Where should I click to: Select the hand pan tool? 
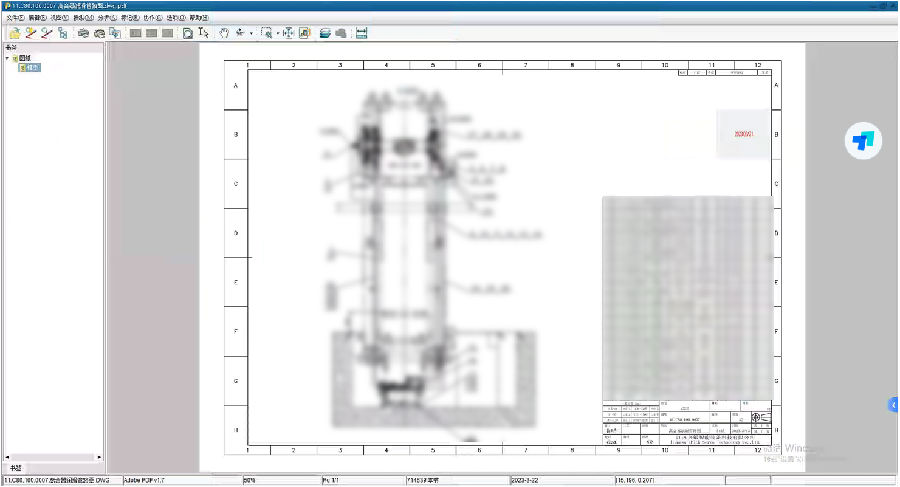[x=224, y=33]
